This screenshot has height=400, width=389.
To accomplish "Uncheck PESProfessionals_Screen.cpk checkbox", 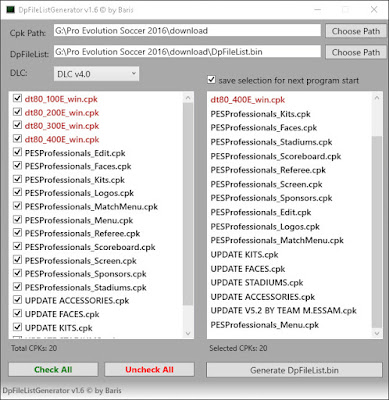I will [x=17, y=260].
